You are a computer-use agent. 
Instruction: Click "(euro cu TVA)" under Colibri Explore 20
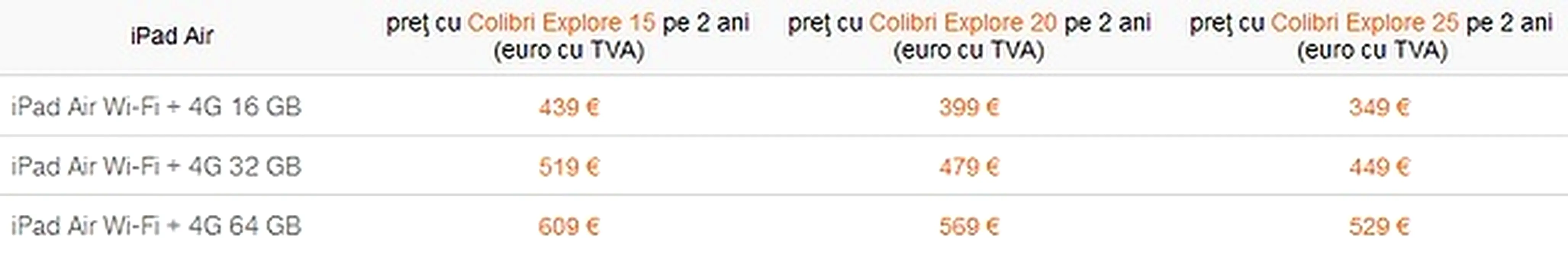click(x=968, y=50)
